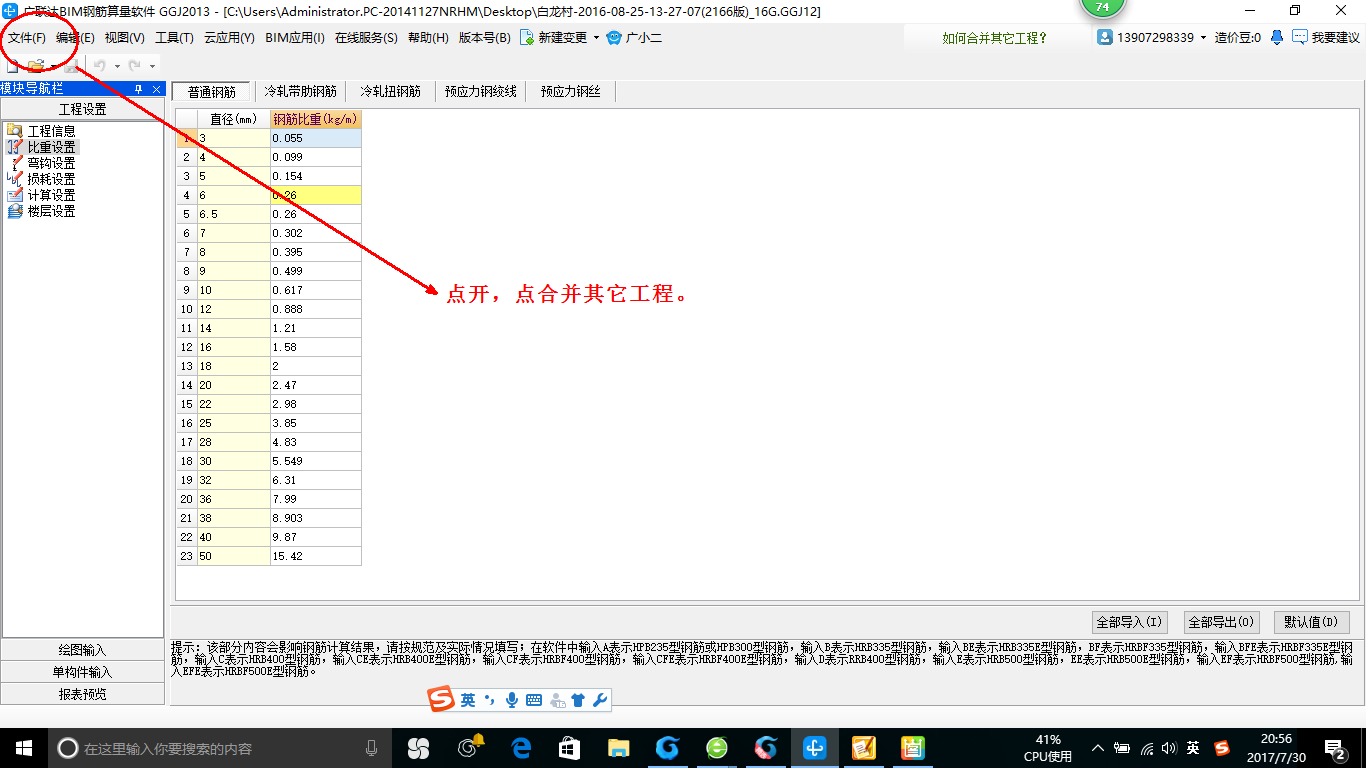Open the Sogou wrench toolbox icon
This screenshot has width=1366, height=768.
(600, 700)
